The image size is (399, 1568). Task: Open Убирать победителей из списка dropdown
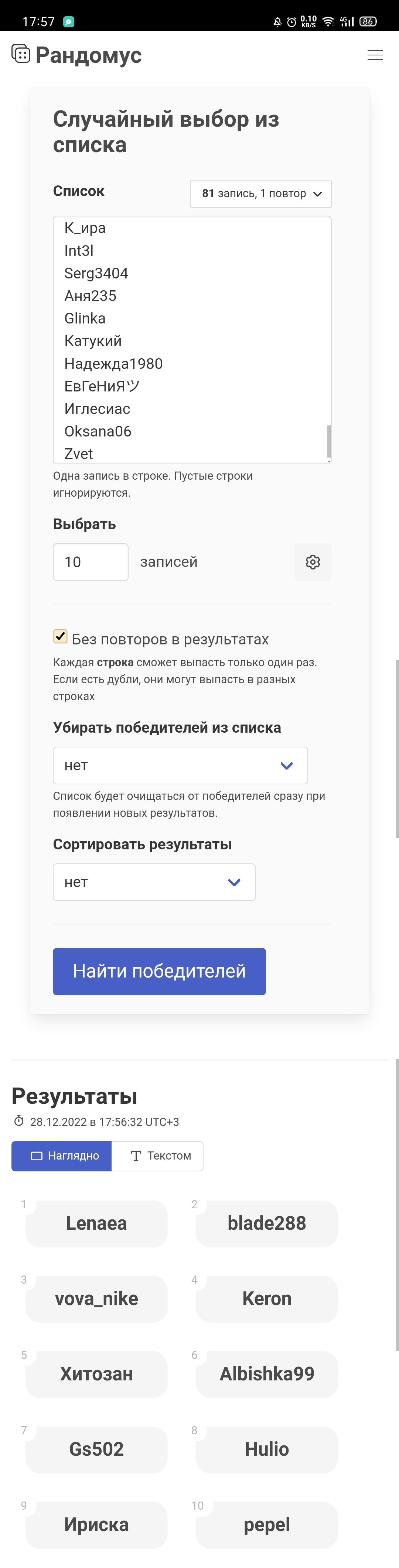tap(180, 765)
